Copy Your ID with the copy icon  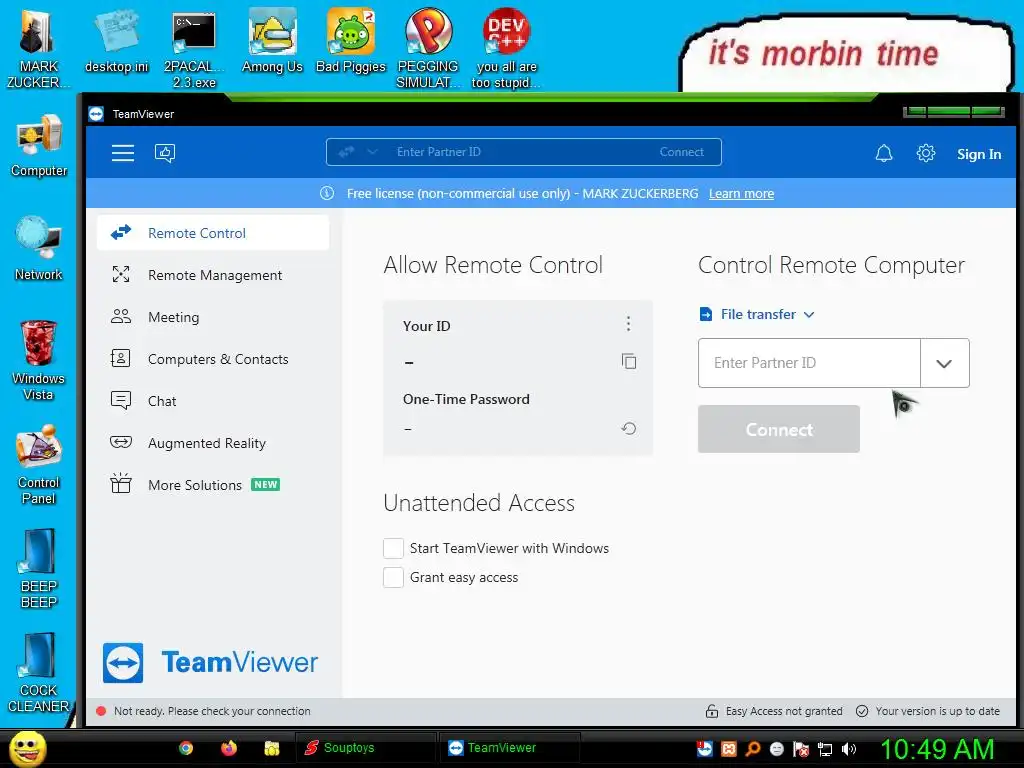629,361
